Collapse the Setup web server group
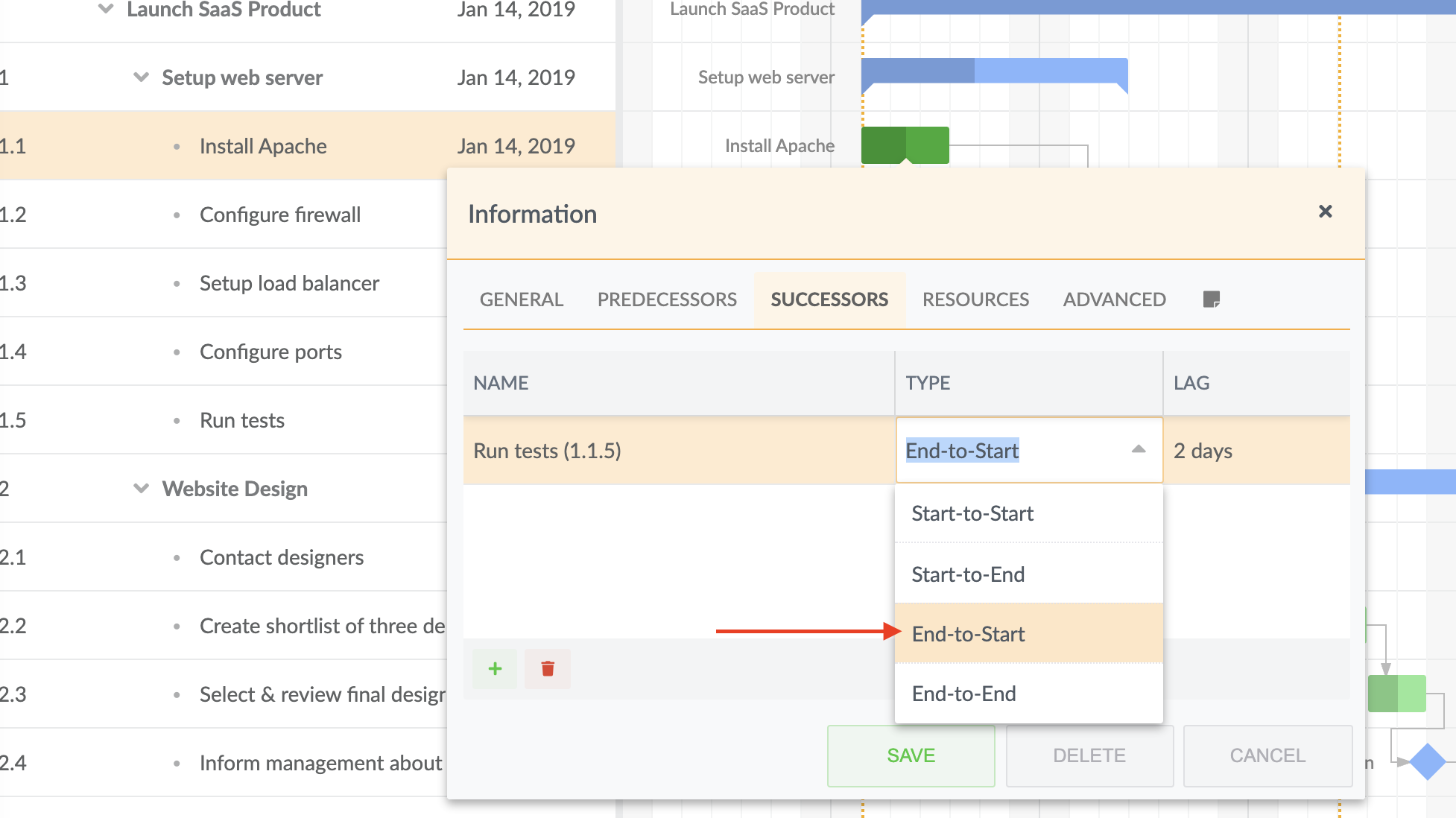The image size is (1456, 818). (x=141, y=77)
